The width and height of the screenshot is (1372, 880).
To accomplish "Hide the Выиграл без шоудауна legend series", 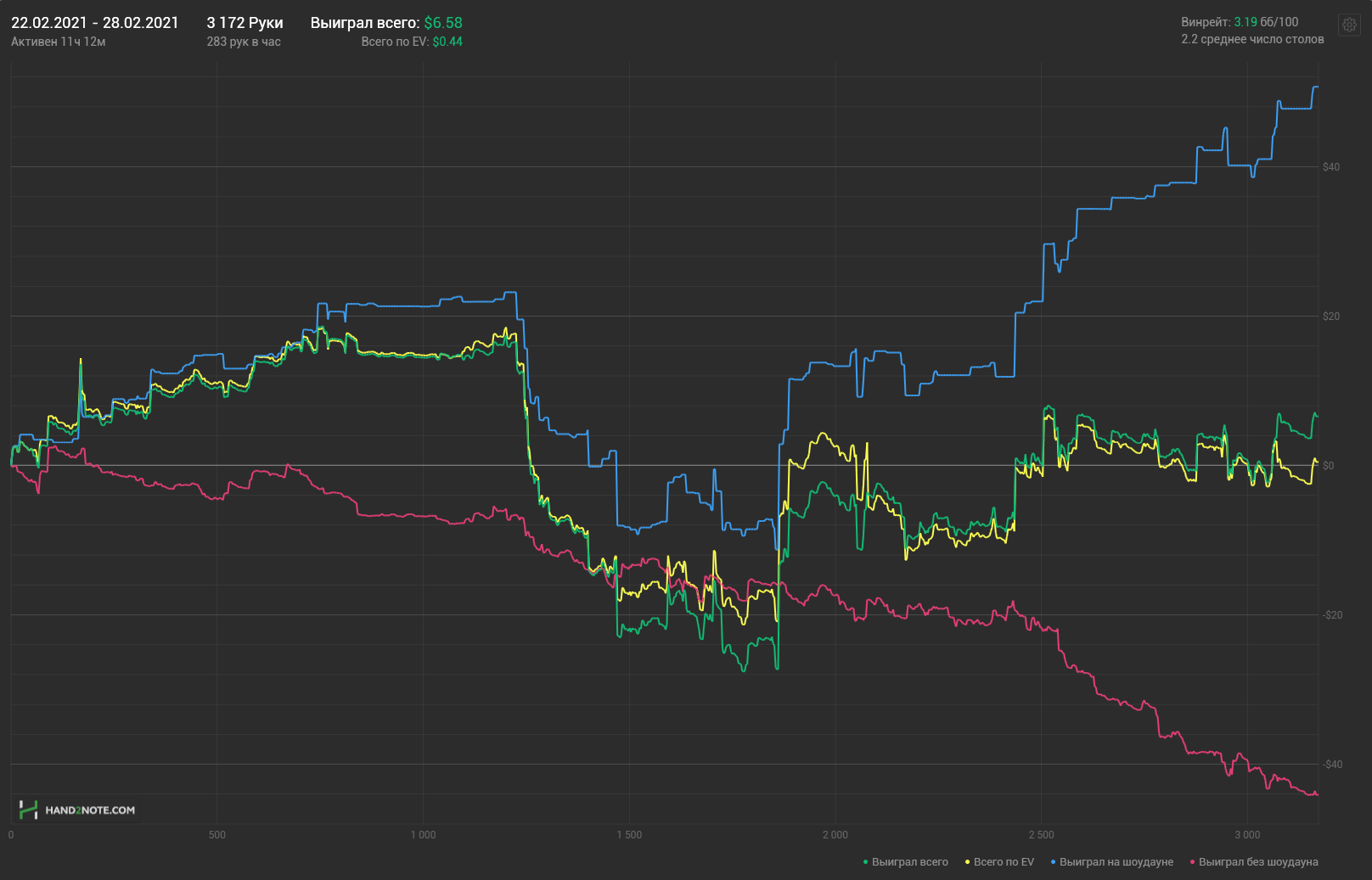I will 1254,862.
